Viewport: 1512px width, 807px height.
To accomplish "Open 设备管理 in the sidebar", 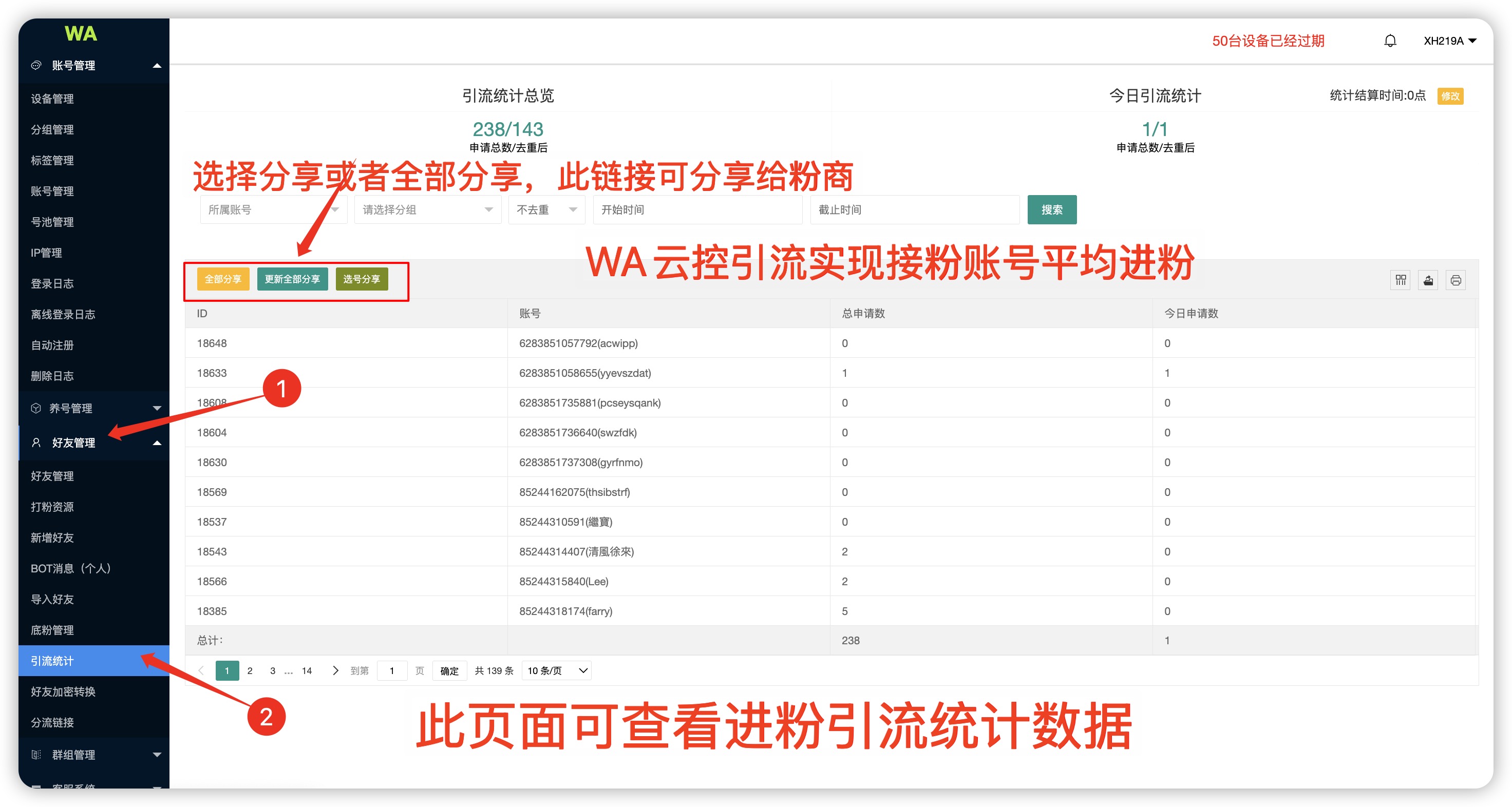I will pyautogui.click(x=52, y=99).
